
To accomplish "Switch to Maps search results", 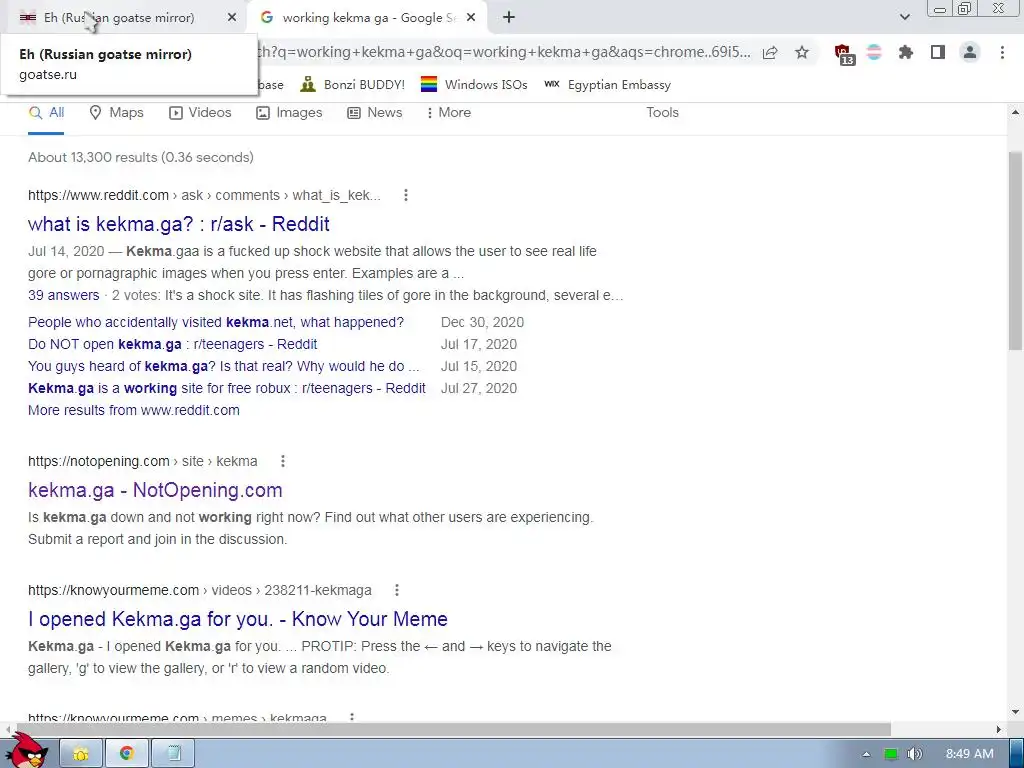I will (x=116, y=113).
